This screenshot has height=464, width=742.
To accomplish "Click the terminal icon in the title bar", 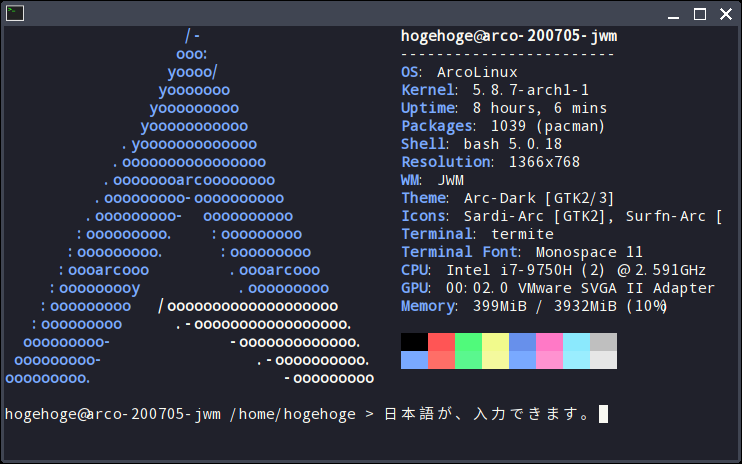I will point(15,13).
